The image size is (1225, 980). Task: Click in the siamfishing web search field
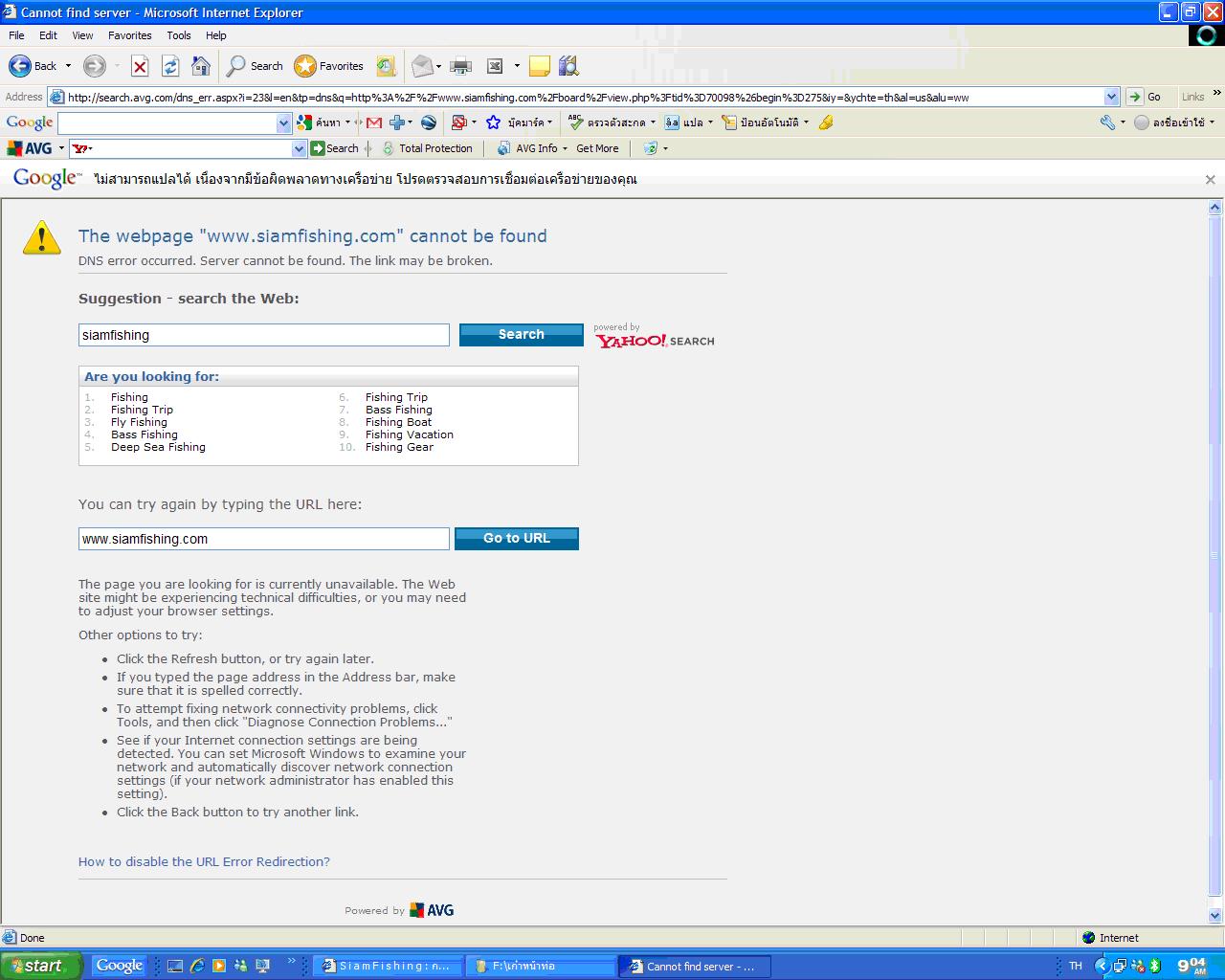pyautogui.click(x=264, y=335)
